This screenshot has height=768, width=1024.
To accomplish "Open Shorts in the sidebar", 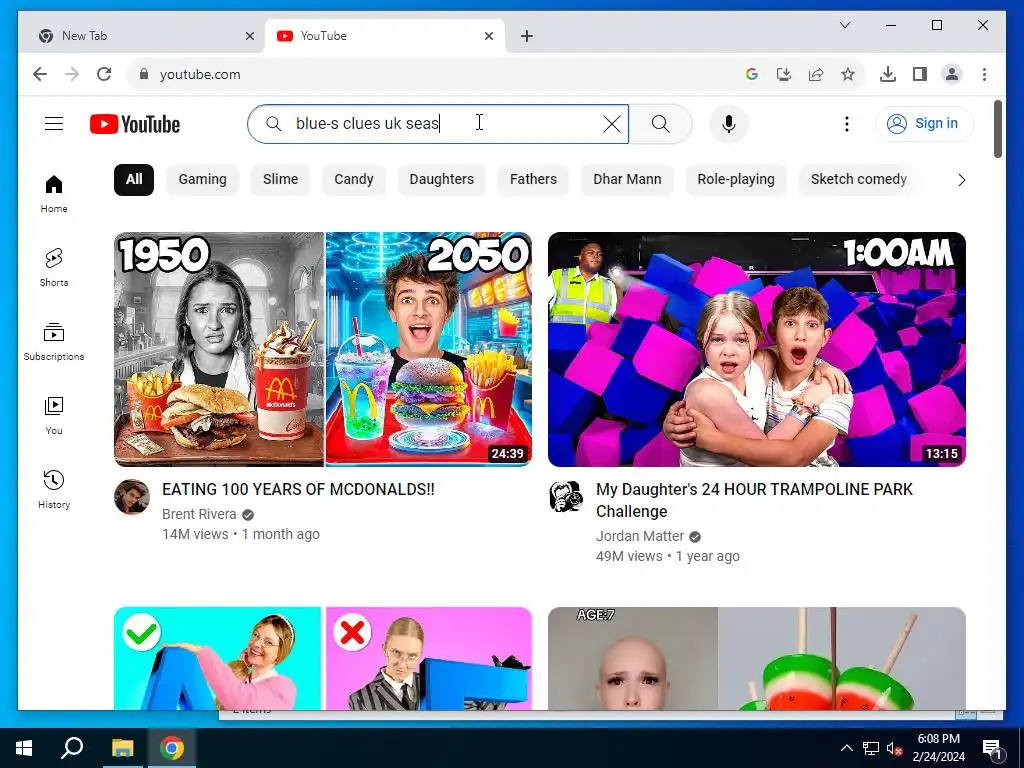I will coord(54,268).
